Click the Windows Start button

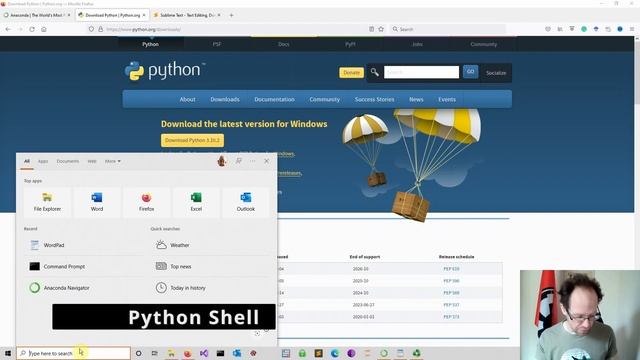click(x=8, y=353)
